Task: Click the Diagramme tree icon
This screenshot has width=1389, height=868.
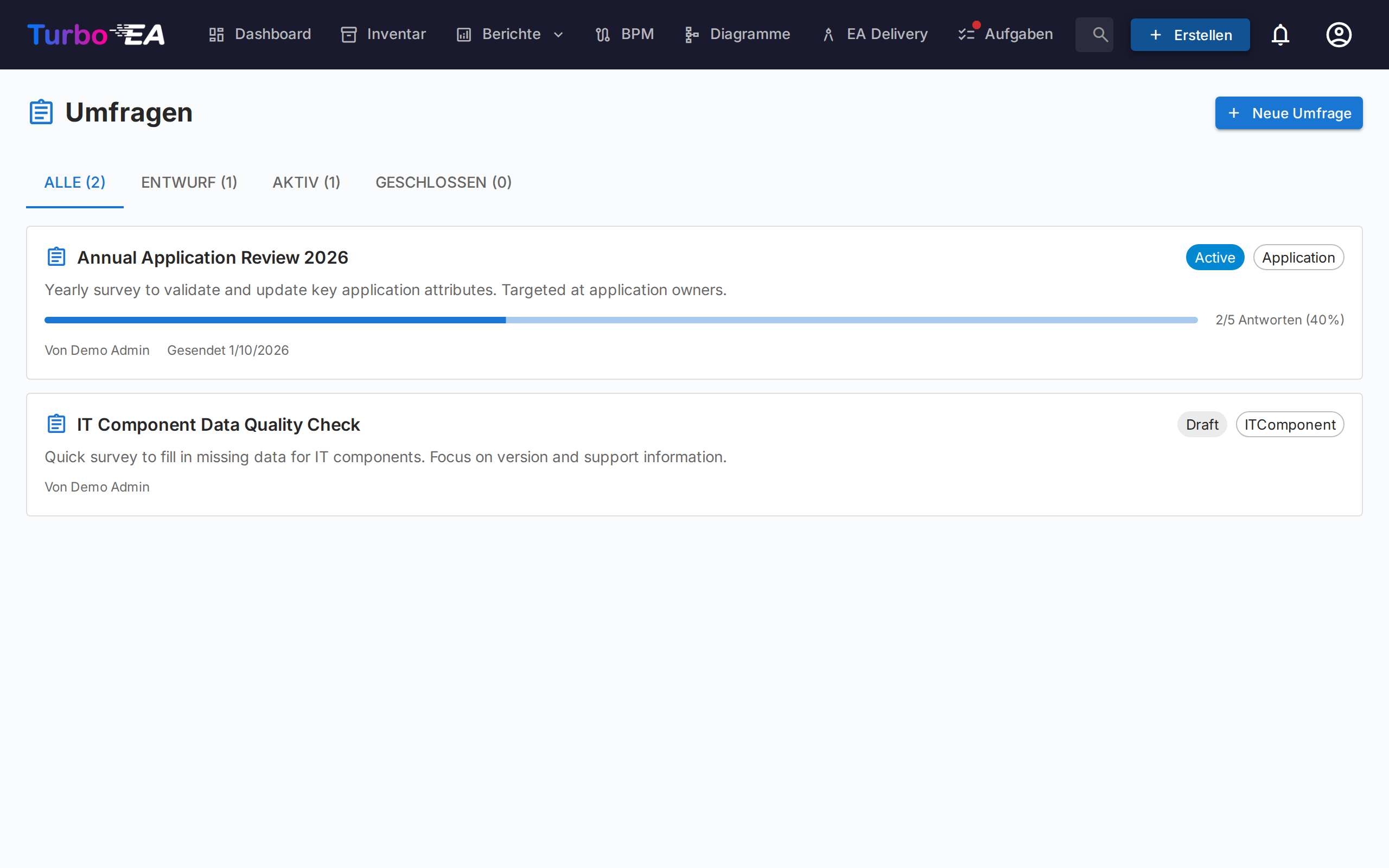Action: click(691, 34)
